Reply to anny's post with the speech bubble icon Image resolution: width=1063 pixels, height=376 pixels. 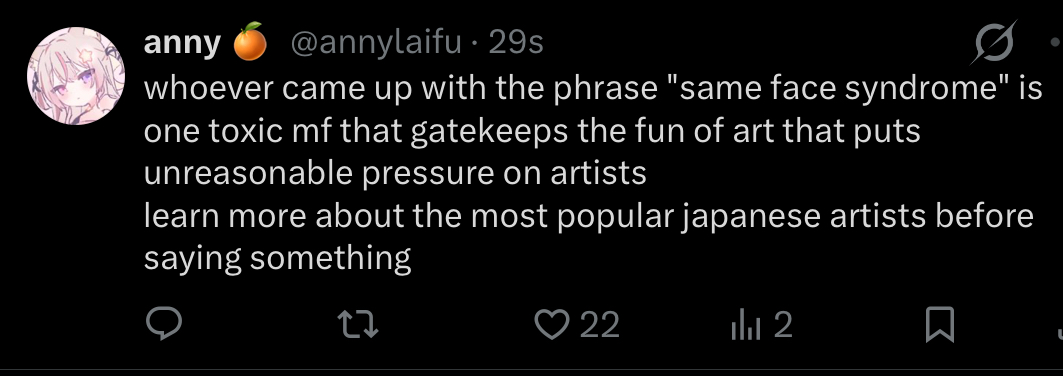164,325
